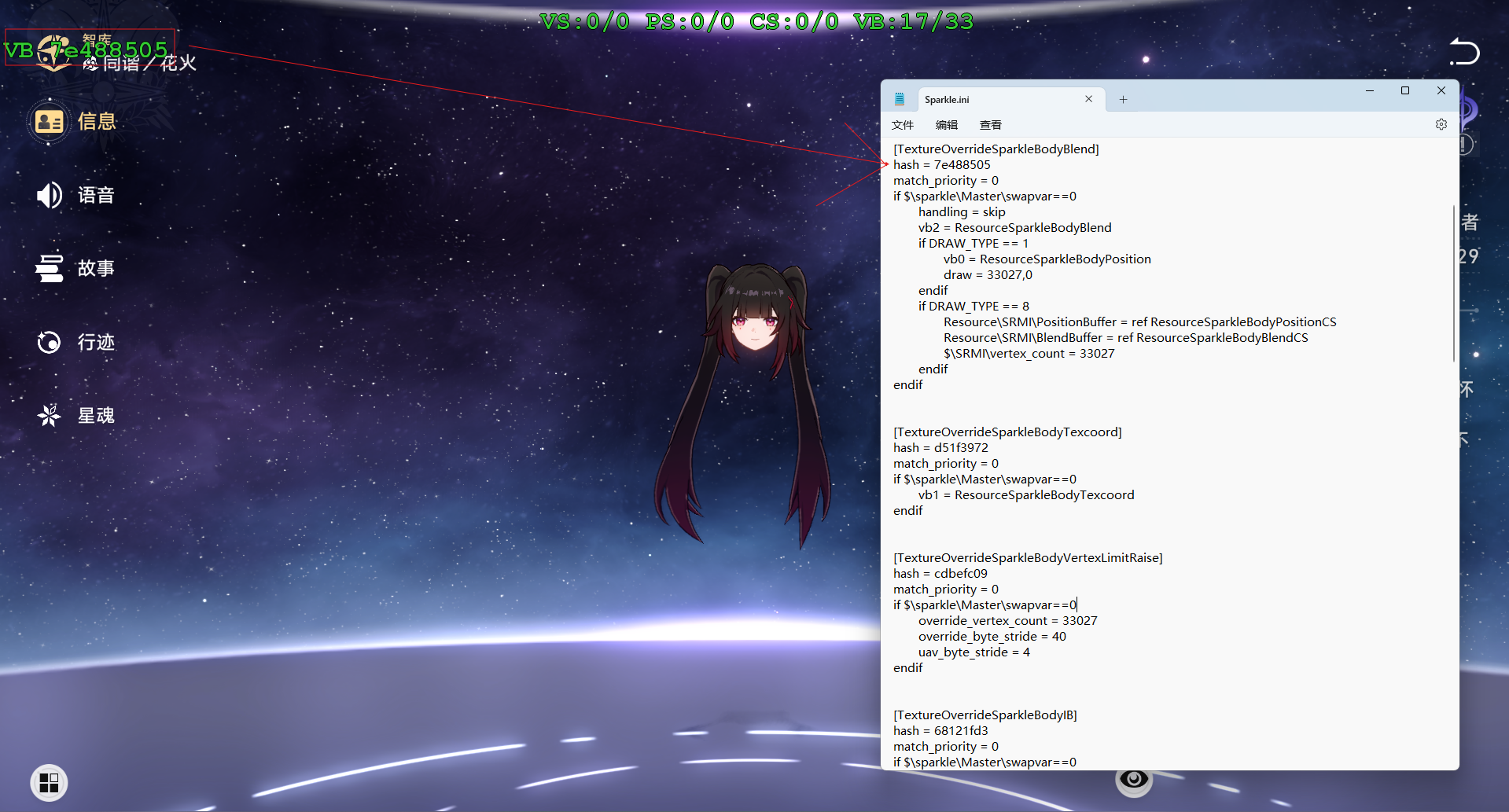Open the 语音 voice speaker icon
The height and width of the screenshot is (812, 1509).
point(49,195)
